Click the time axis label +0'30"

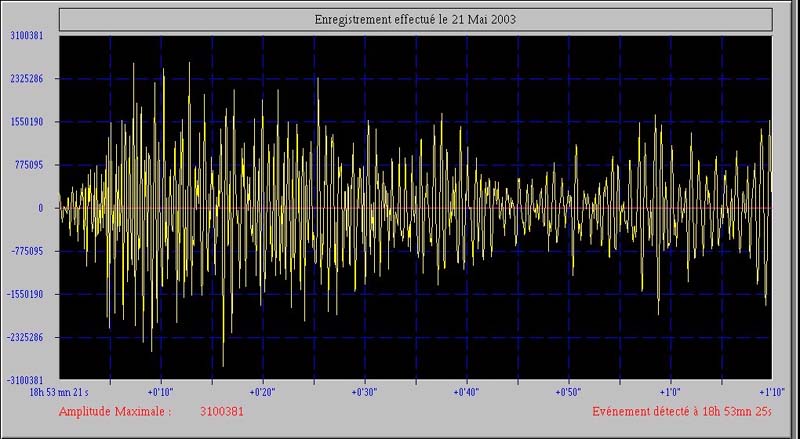[x=364, y=393]
